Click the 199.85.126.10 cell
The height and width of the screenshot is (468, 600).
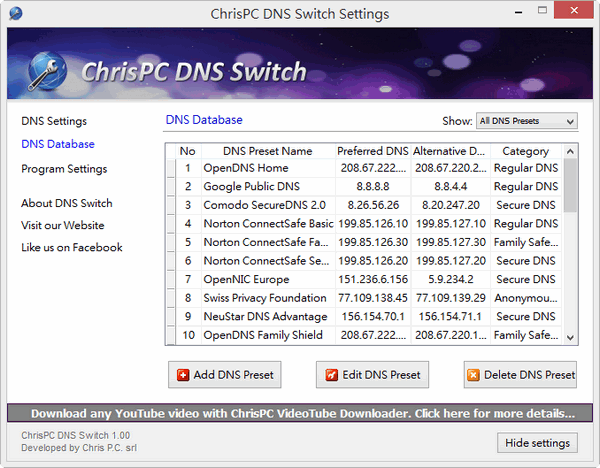coord(373,223)
